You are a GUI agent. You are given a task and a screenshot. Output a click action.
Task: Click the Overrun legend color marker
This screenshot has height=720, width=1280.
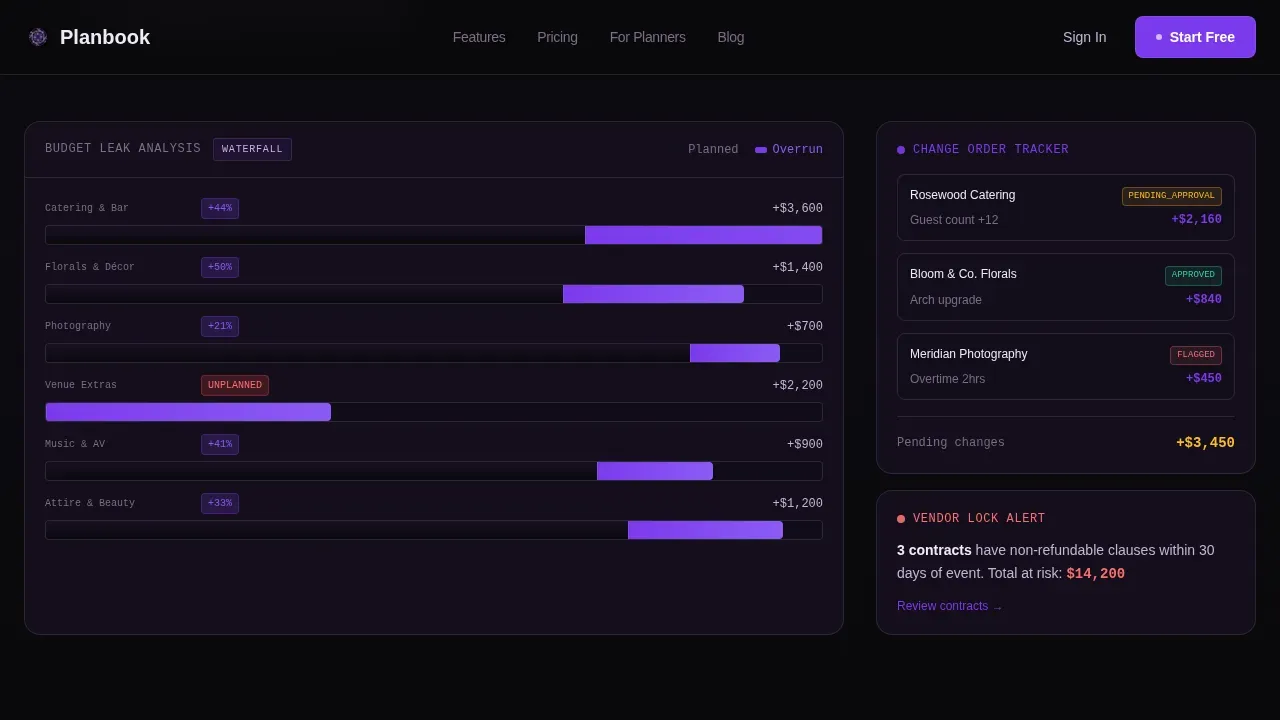point(761,150)
